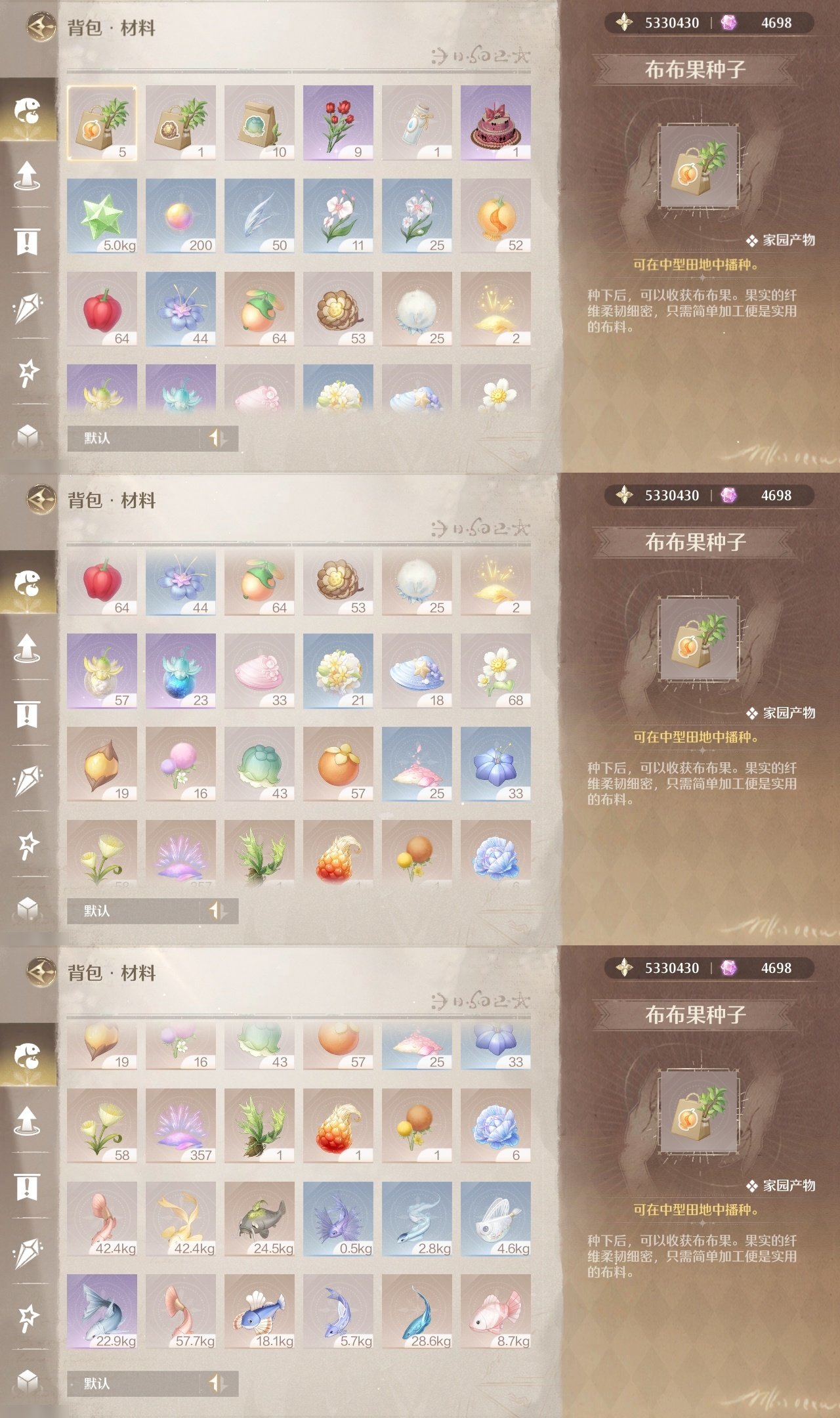Toggle sort order arrow beside 默认 in the middle backpack screen
840x1418 pixels.
coord(218,911)
